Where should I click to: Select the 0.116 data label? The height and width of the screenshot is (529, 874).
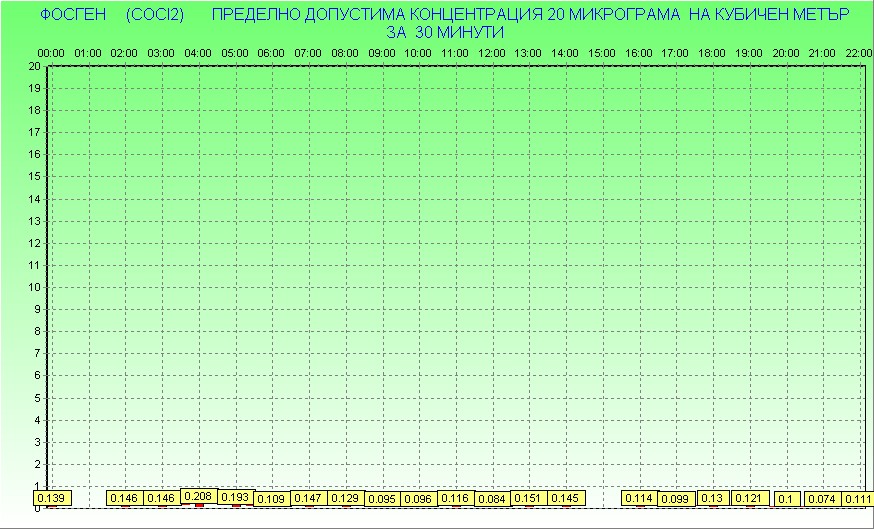tap(455, 498)
